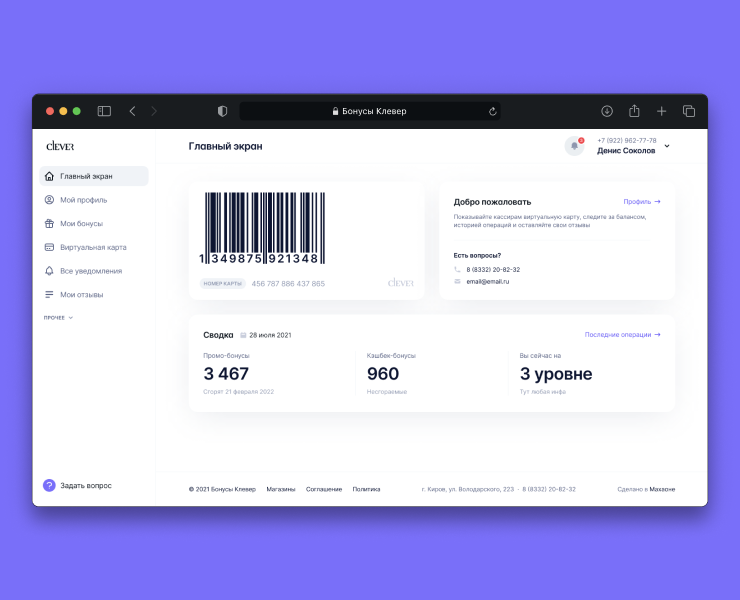Click 'Махаоне' footer link
This screenshot has width=740, height=600.
pos(662,489)
